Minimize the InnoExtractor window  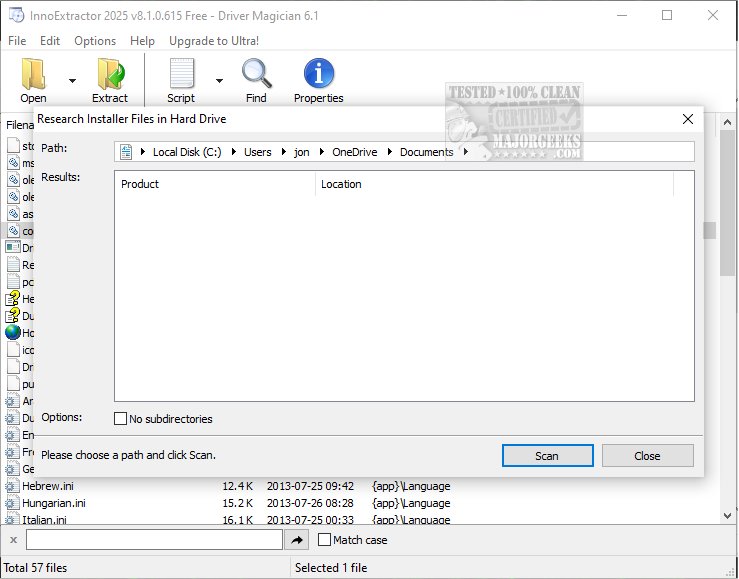tap(622, 16)
